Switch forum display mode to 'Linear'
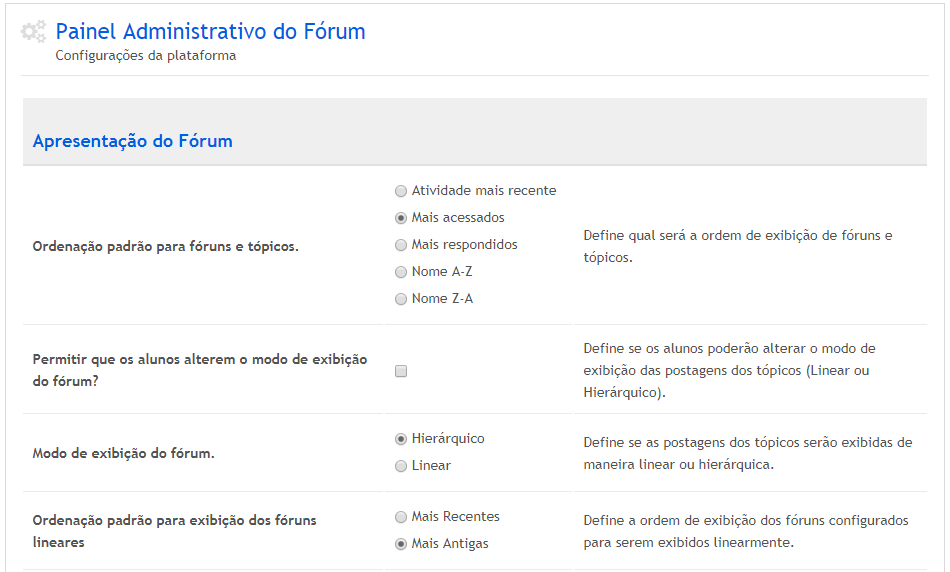Screen dimensions: 950x572 [x=401, y=466]
